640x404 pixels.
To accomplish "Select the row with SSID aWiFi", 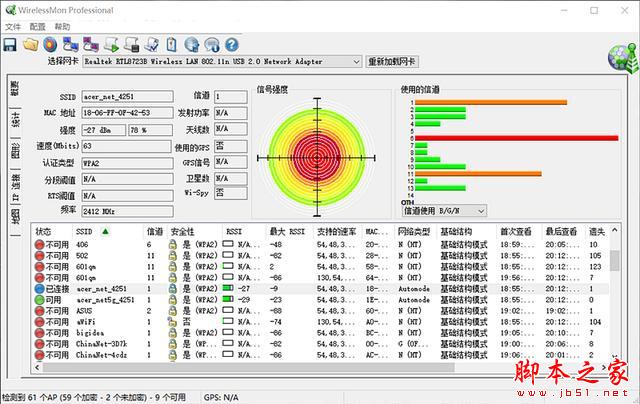I will (x=320, y=322).
